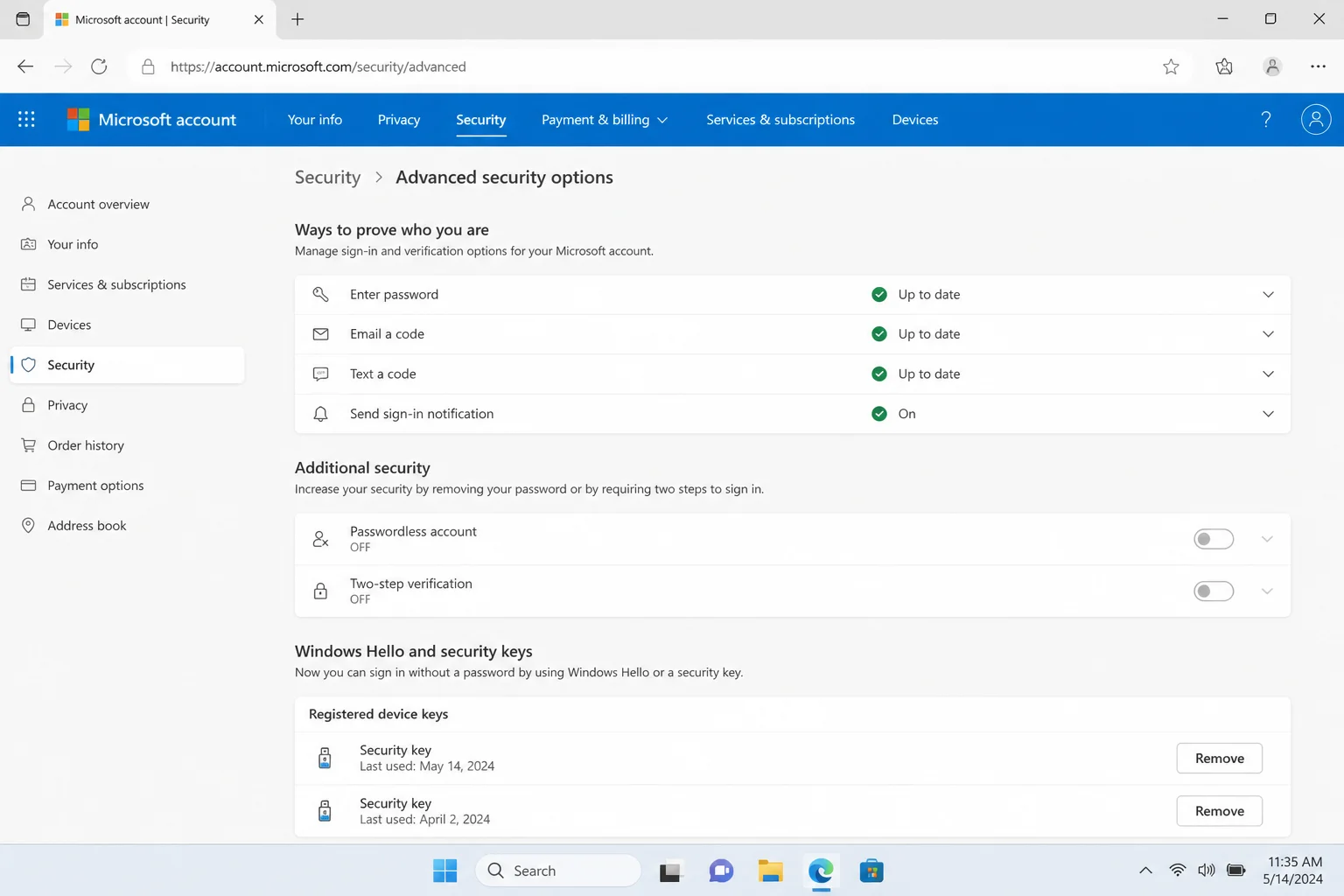The height and width of the screenshot is (896, 1344).
Task: Expand the Email a code row
Action: pos(1268,334)
